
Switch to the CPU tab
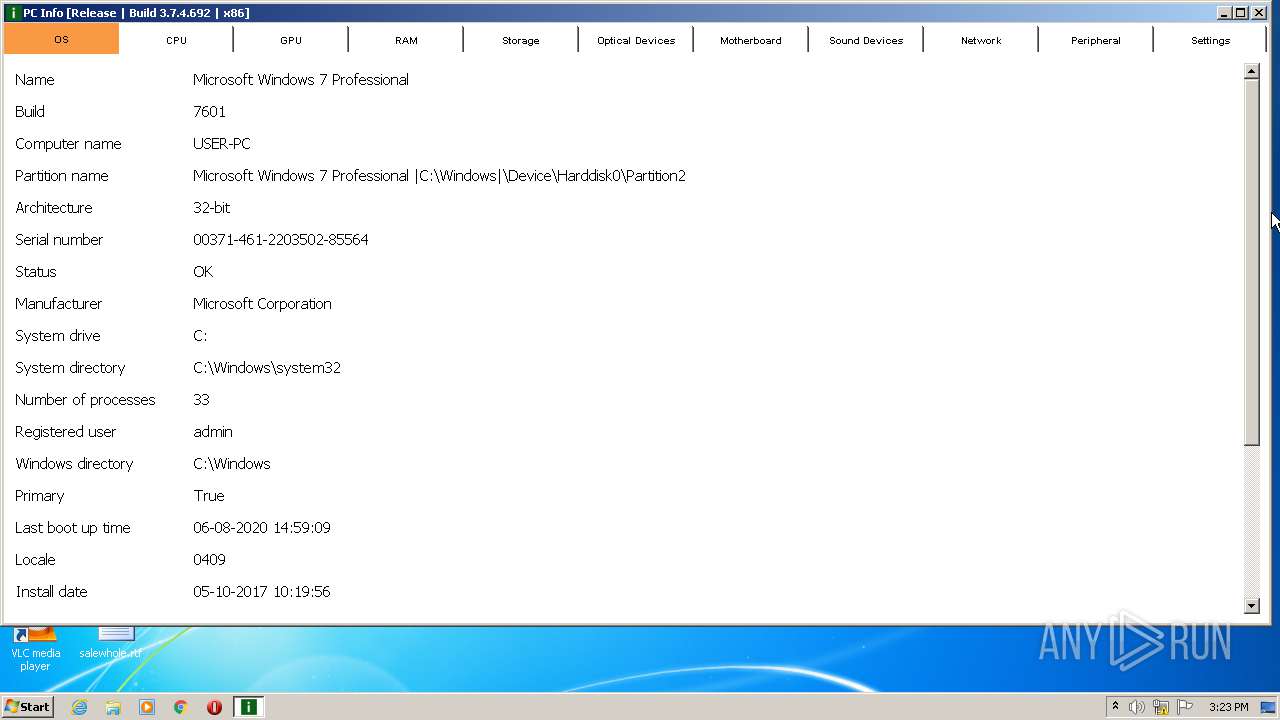tap(176, 40)
